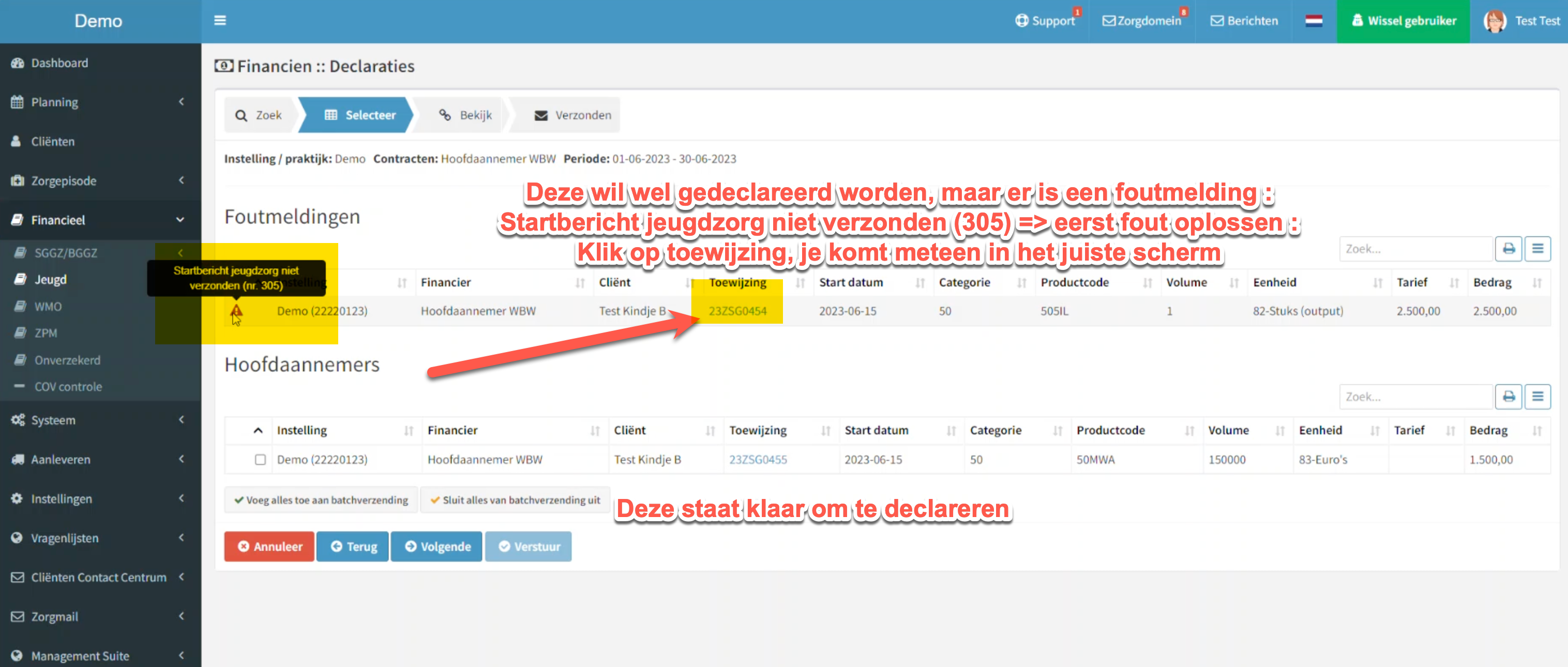Image resolution: width=1568 pixels, height=667 pixels.
Task: Change language via Dutch flag
Action: [1314, 21]
